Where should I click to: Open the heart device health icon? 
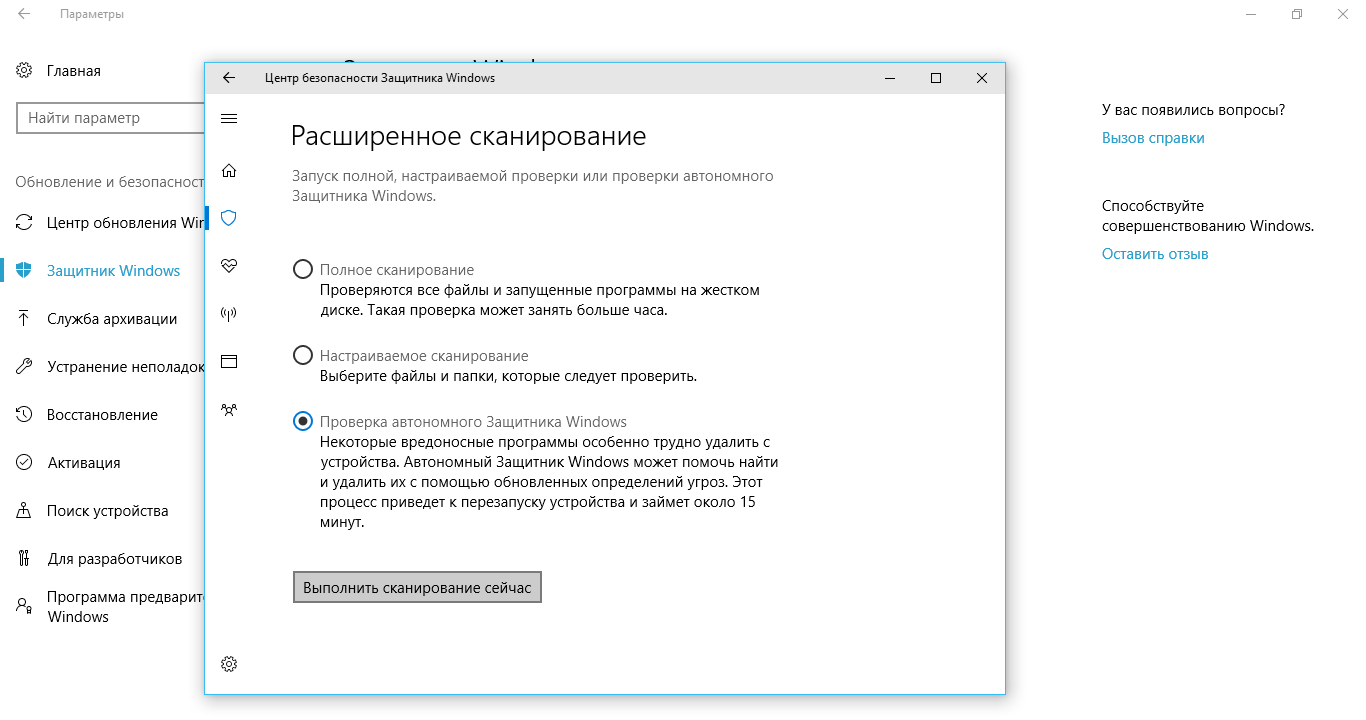coord(229,266)
